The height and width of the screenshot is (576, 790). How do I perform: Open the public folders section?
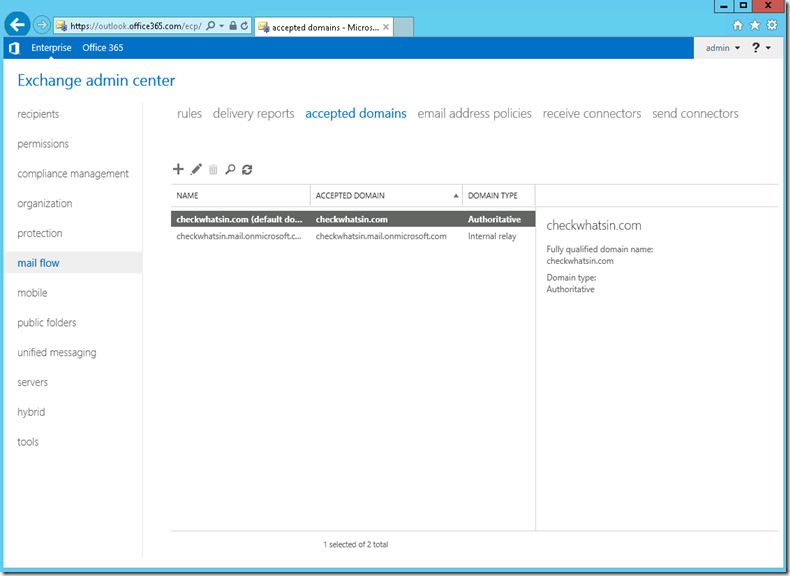47,323
